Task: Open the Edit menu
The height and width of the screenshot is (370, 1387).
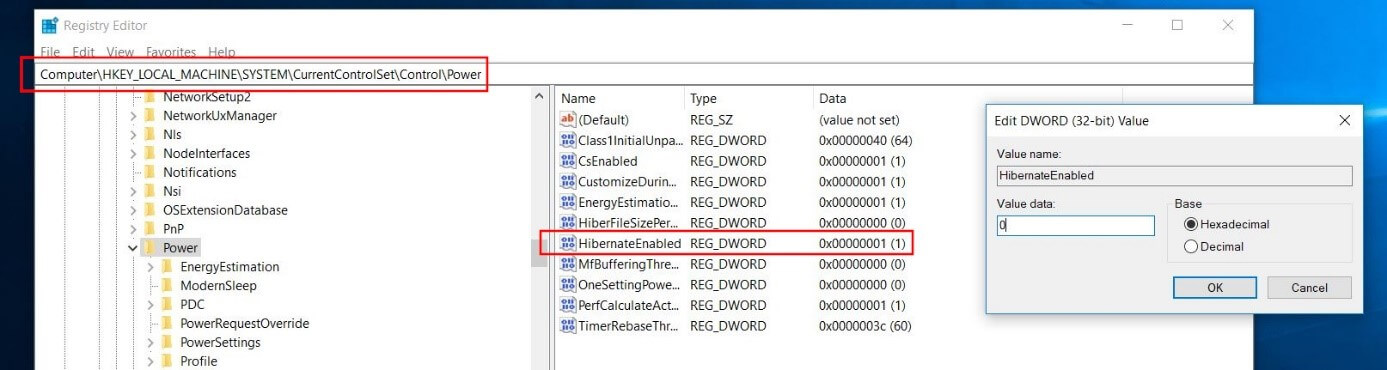Action: pos(84,52)
